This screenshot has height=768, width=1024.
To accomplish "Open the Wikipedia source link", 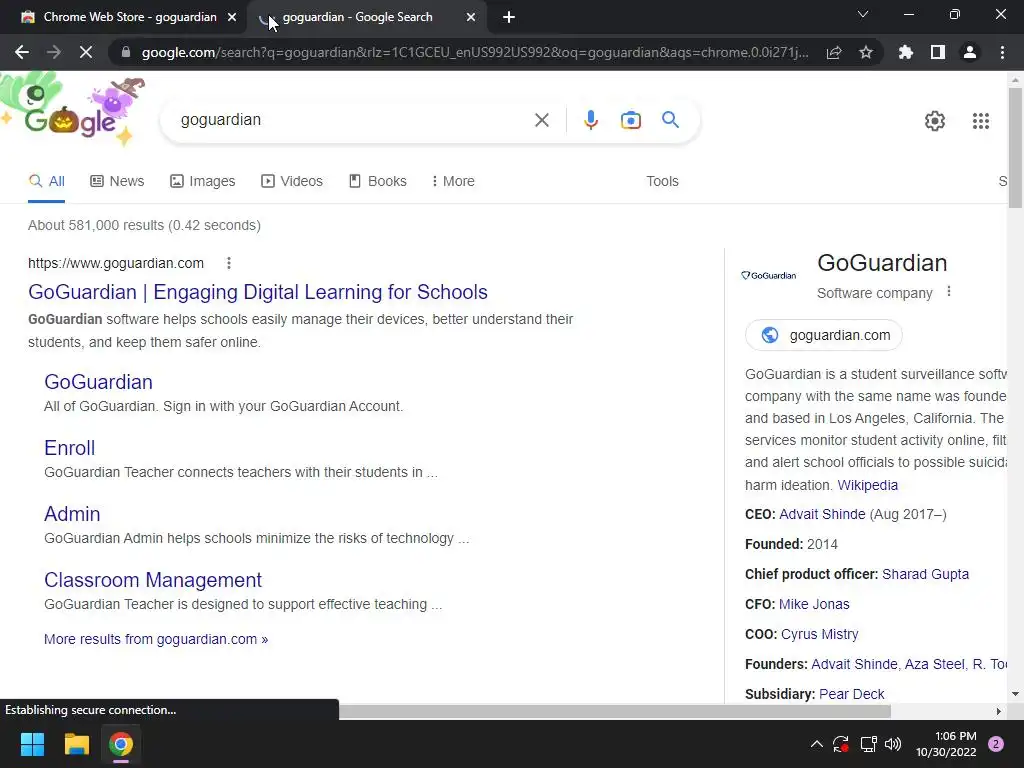I will click(868, 485).
